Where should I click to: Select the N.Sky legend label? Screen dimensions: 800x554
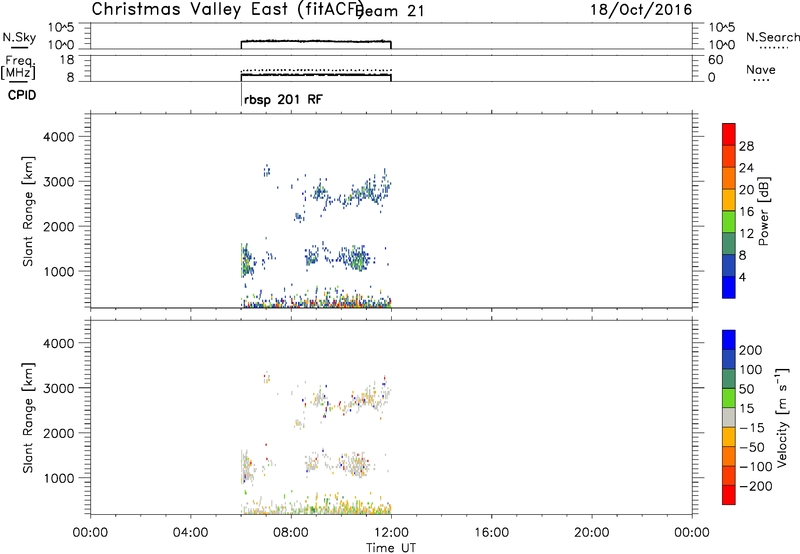pyautogui.click(x=19, y=37)
